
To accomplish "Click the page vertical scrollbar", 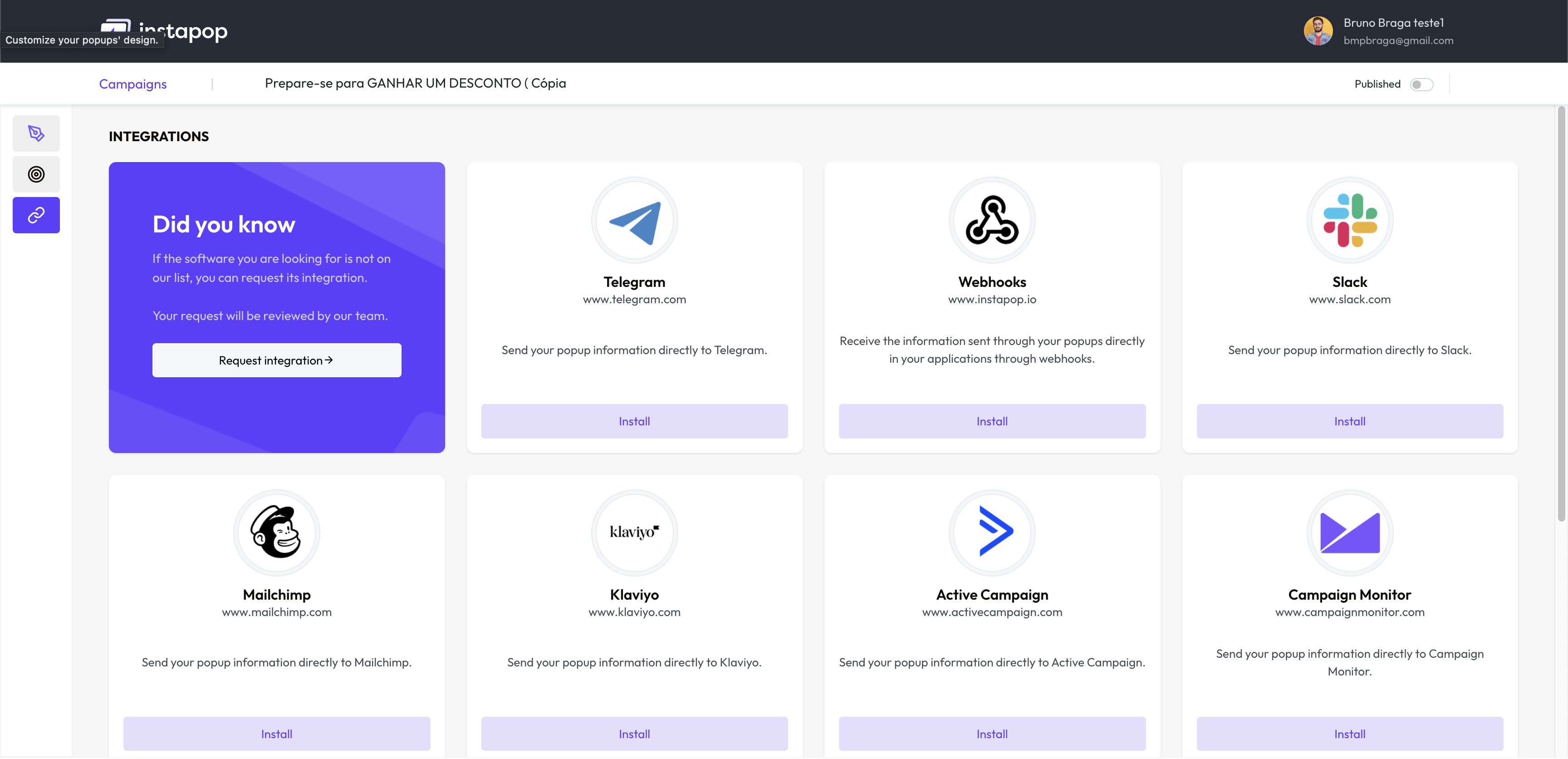I will [x=1561, y=314].
